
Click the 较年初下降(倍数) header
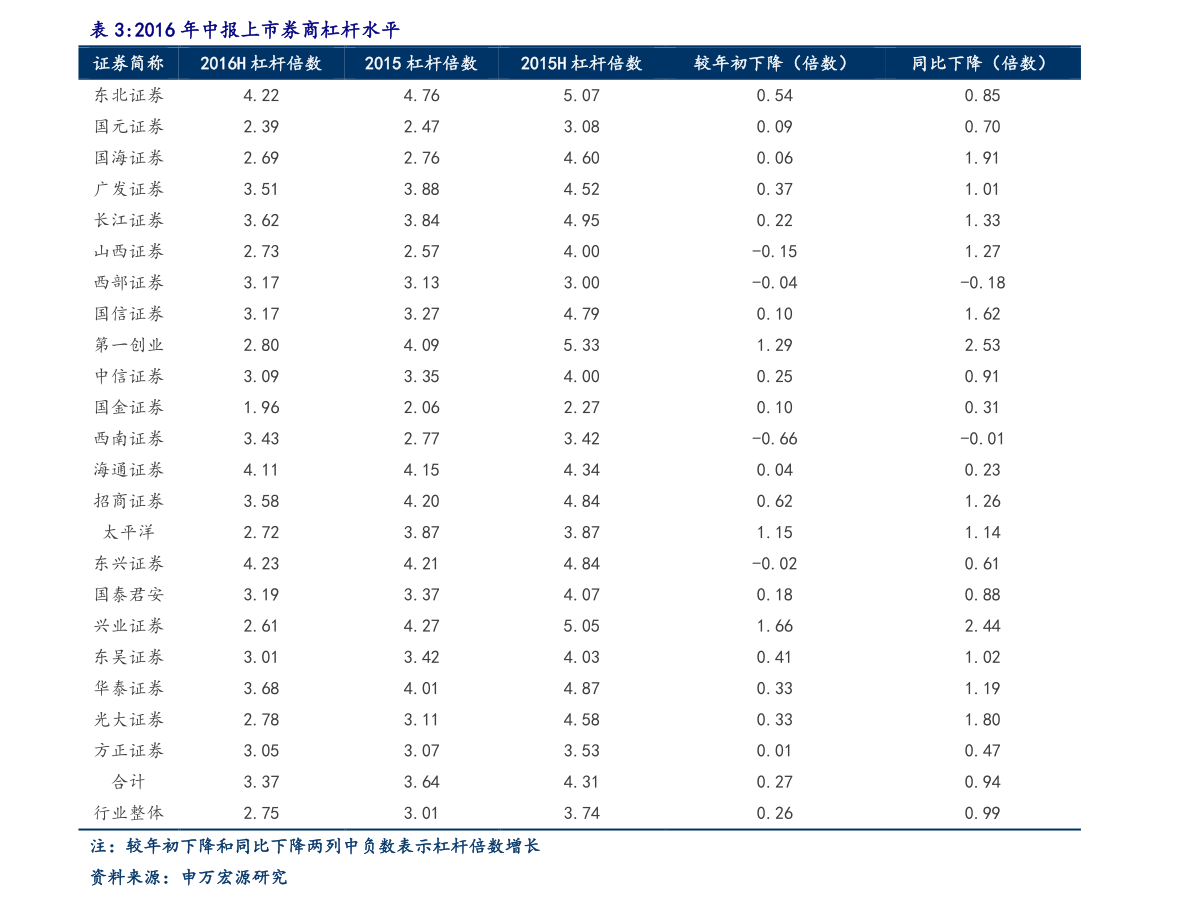click(774, 63)
